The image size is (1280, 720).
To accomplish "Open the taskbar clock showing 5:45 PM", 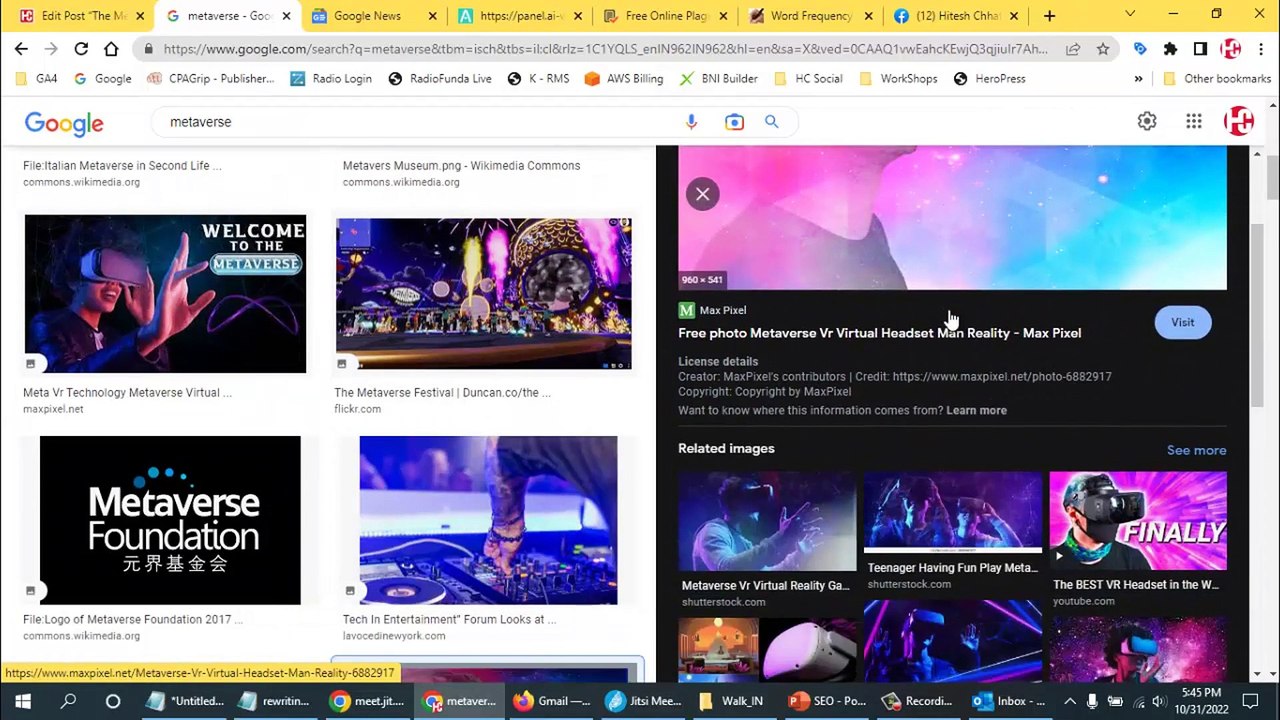I will 1199,701.
